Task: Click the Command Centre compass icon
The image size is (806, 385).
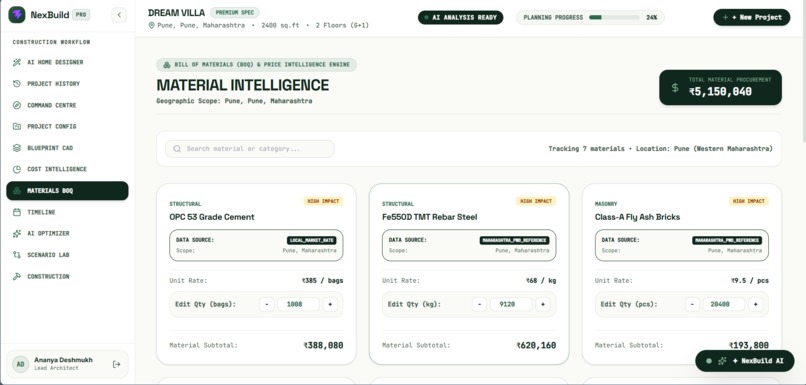Action: pos(17,105)
